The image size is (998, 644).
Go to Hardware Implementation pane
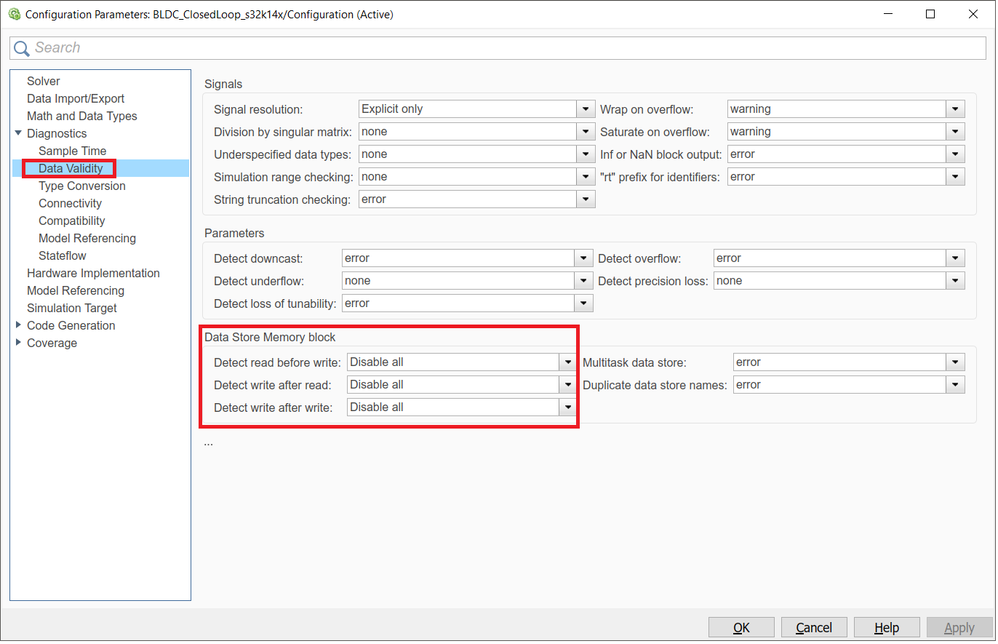point(93,273)
